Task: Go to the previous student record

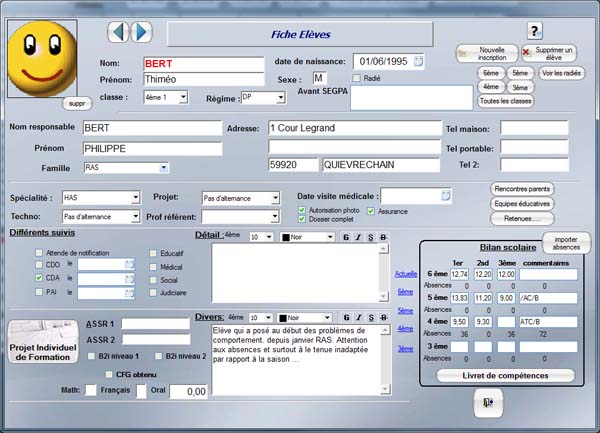Action: click(118, 32)
